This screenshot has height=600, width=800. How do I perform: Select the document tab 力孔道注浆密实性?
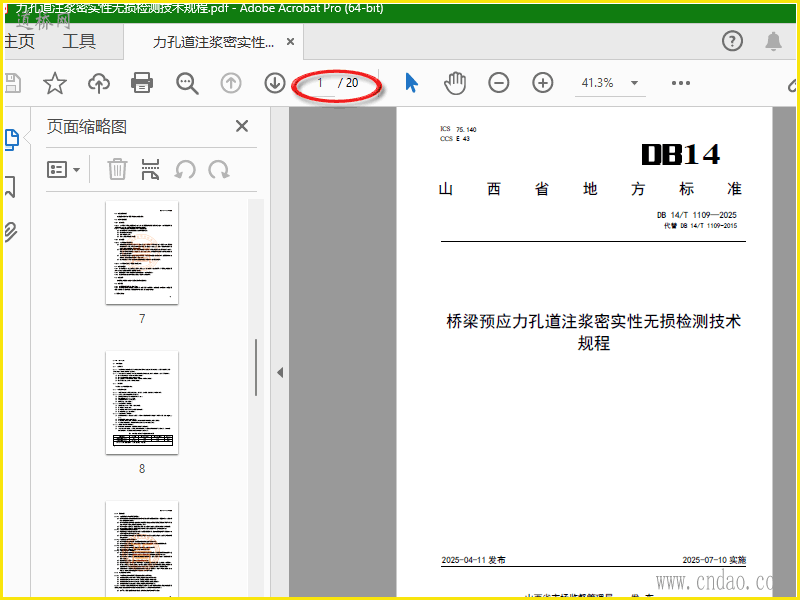[x=213, y=42]
